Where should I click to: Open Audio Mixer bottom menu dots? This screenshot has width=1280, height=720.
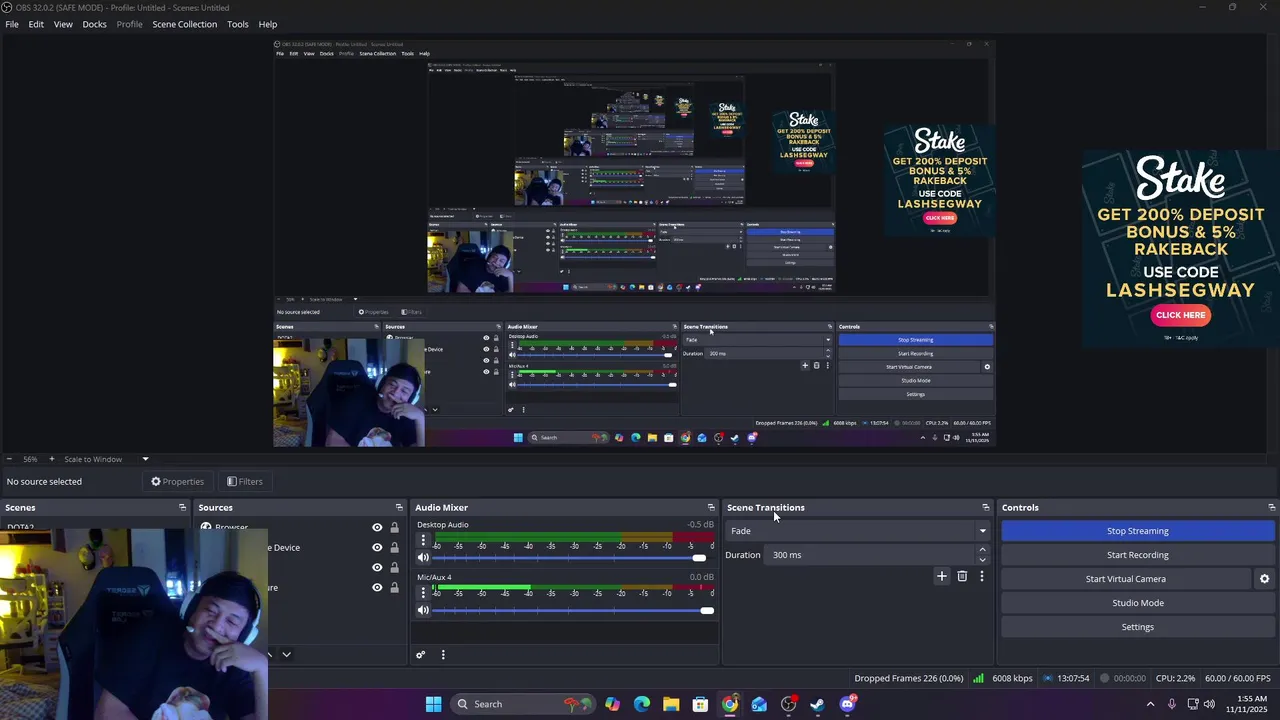[x=443, y=655]
